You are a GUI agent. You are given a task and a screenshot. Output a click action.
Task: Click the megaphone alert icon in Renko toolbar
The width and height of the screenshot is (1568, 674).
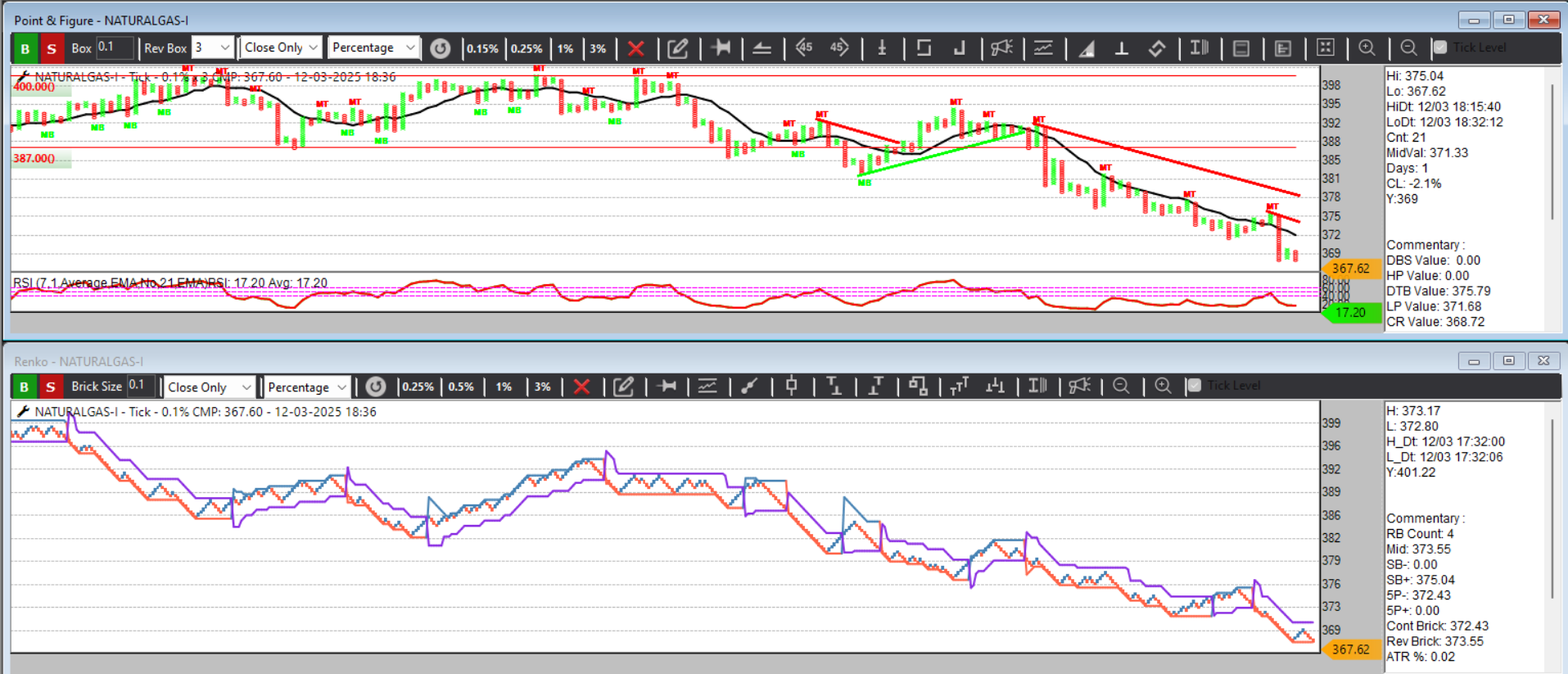click(x=1080, y=386)
